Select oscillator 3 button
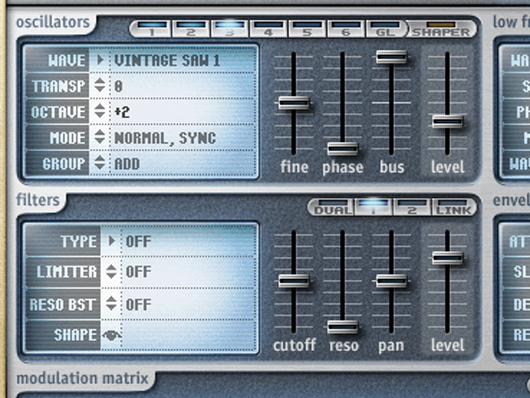530x398 pixels. click(x=230, y=29)
